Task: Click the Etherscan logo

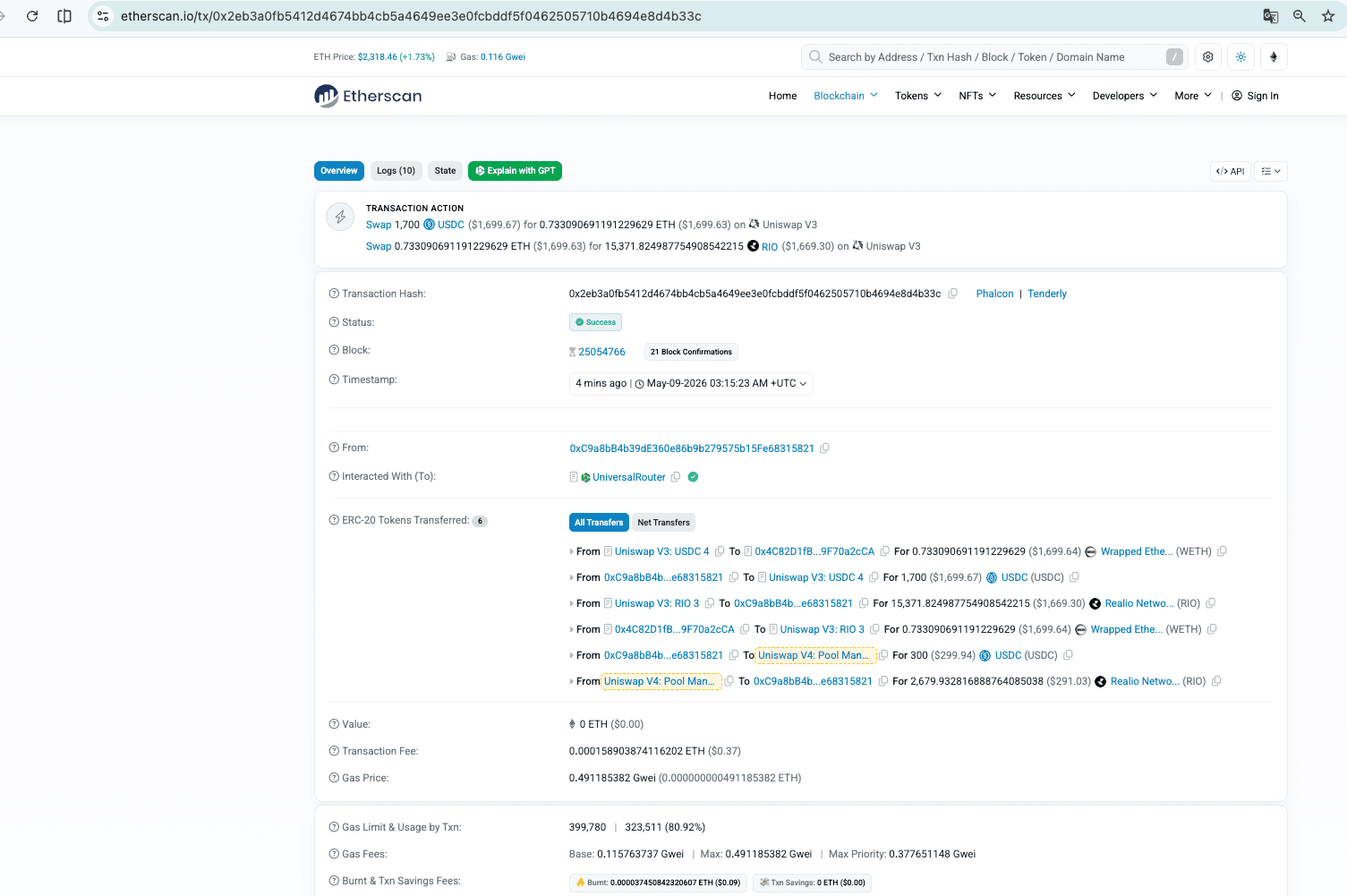Action: (368, 96)
